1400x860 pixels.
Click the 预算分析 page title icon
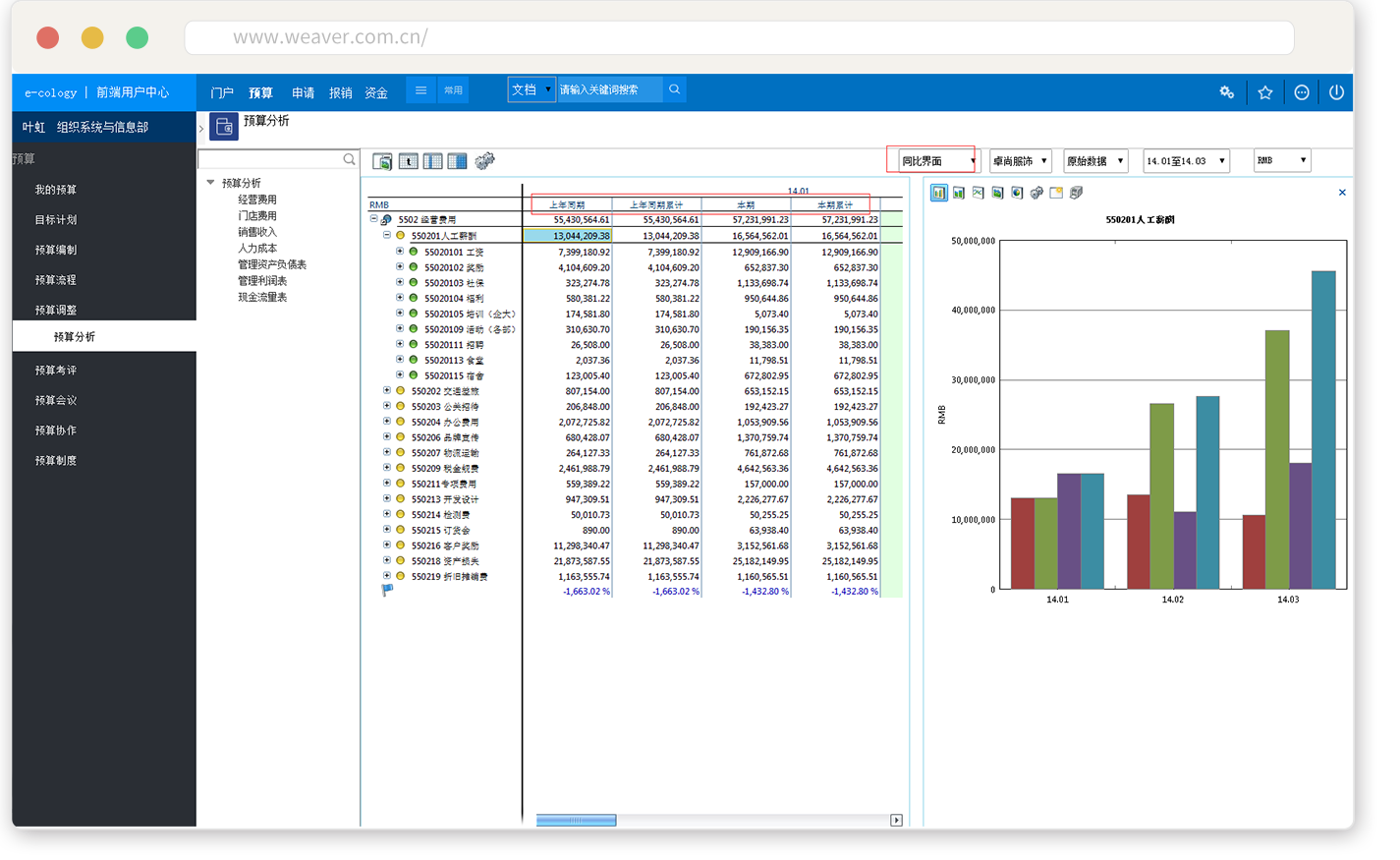point(224,127)
